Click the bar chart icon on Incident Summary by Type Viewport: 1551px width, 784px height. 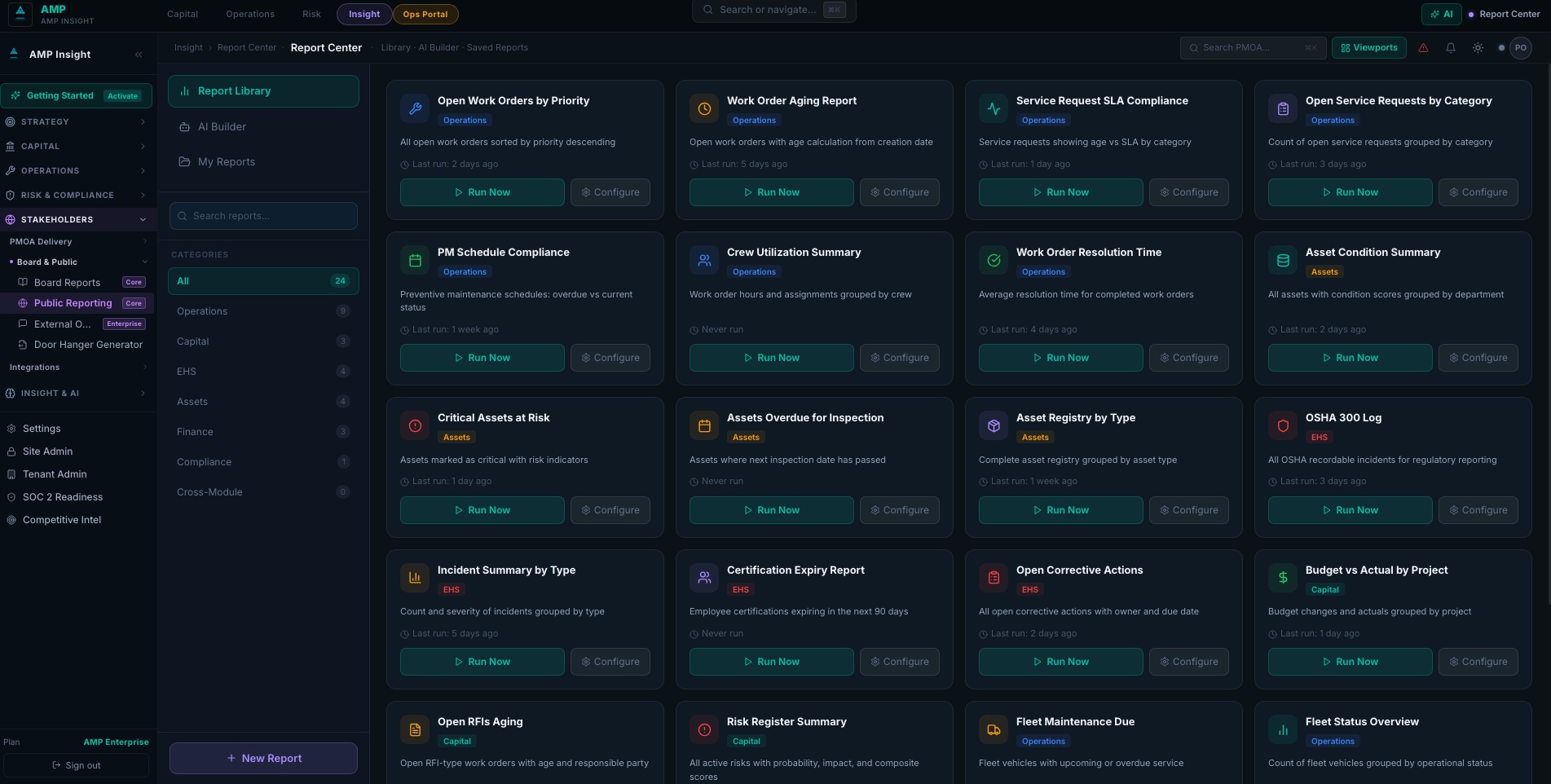[x=415, y=578]
